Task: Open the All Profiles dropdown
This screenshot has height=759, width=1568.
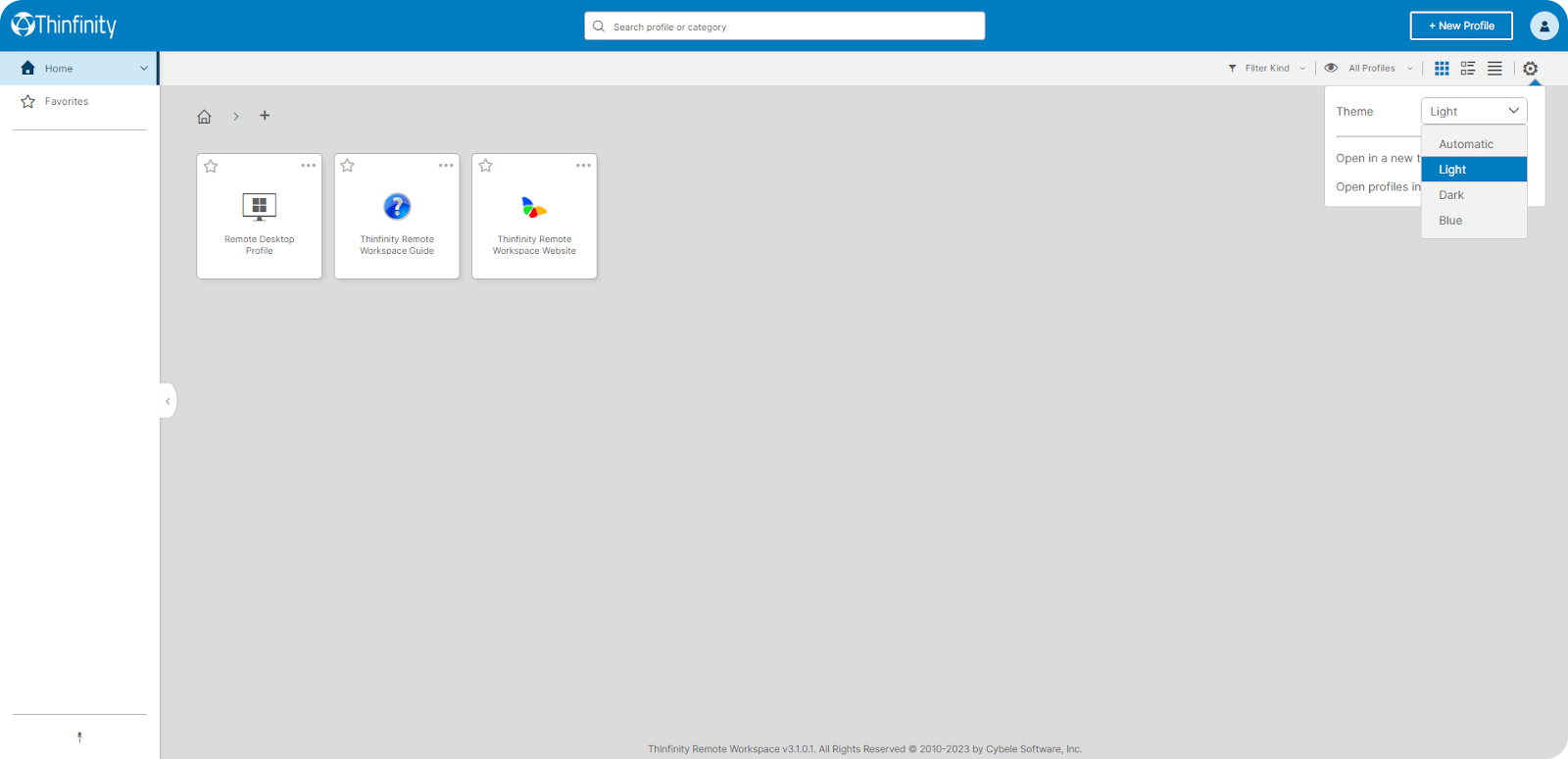Action: [x=1370, y=69]
